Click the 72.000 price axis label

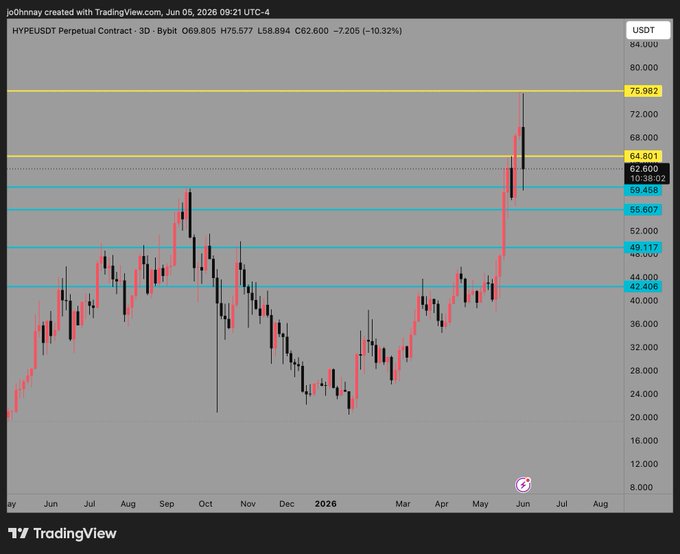[644, 114]
